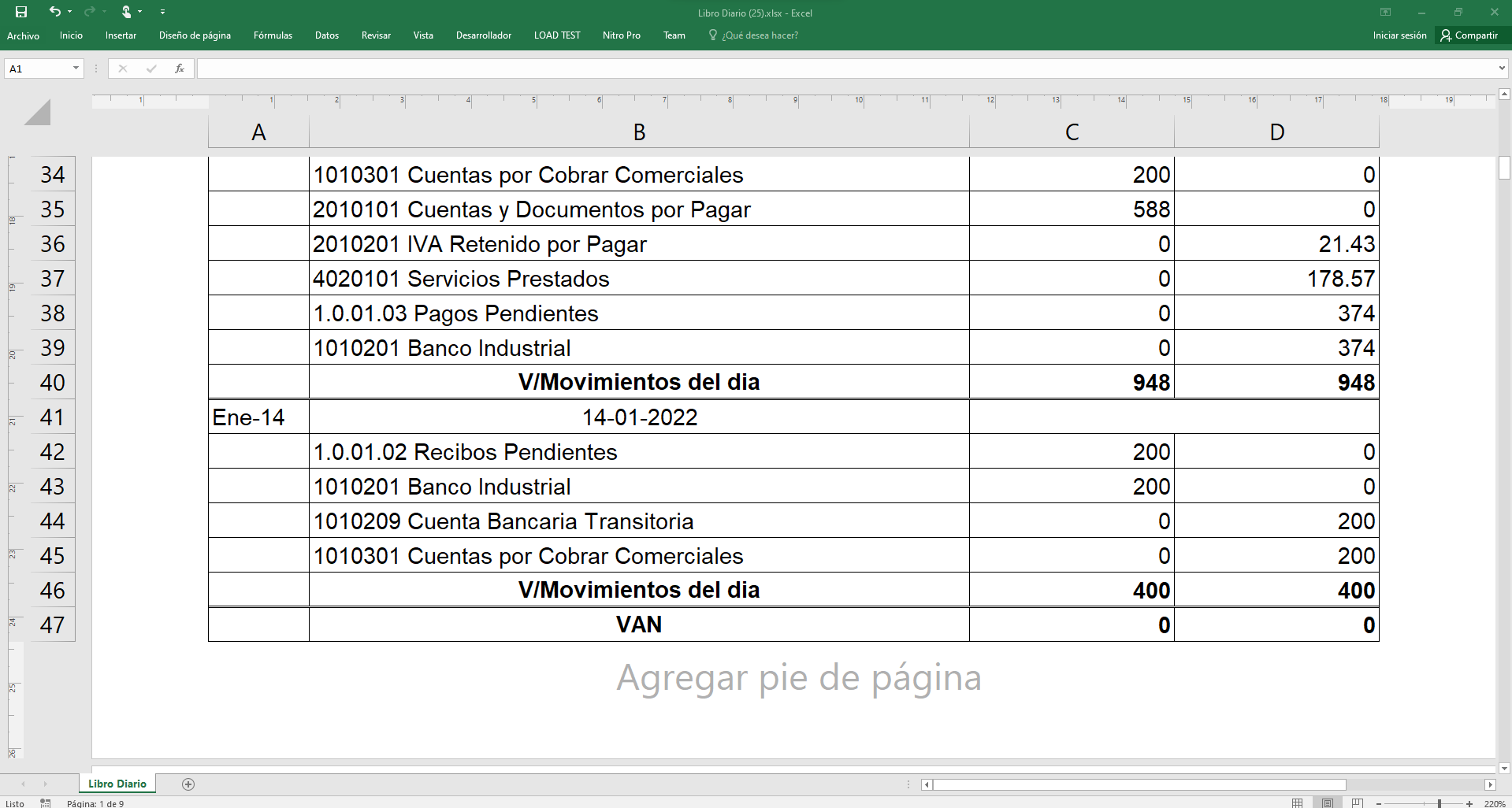Add a new sheet with the plus icon

pyautogui.click(x=188, y=784)
